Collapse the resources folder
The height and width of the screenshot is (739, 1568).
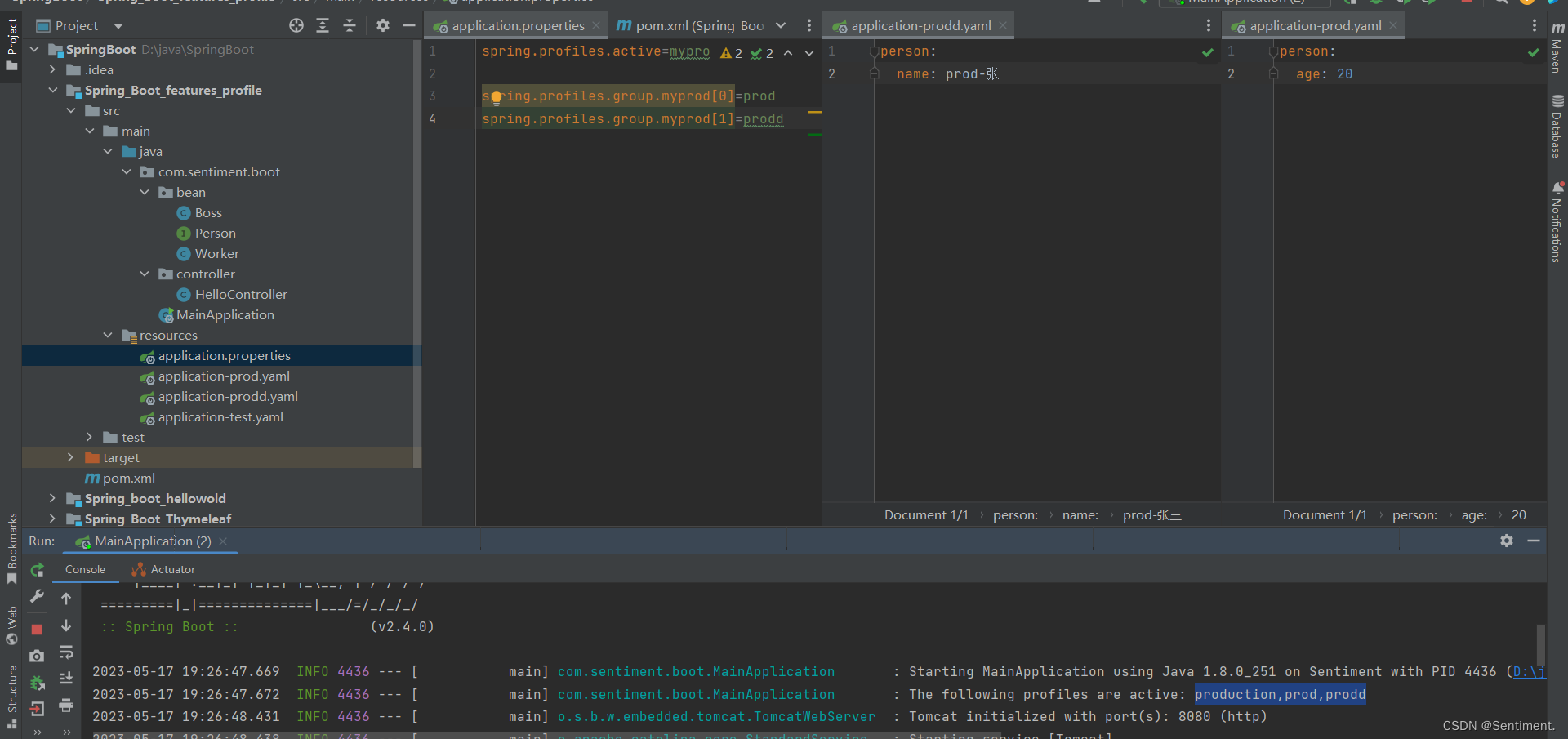[x=108, y=336]
